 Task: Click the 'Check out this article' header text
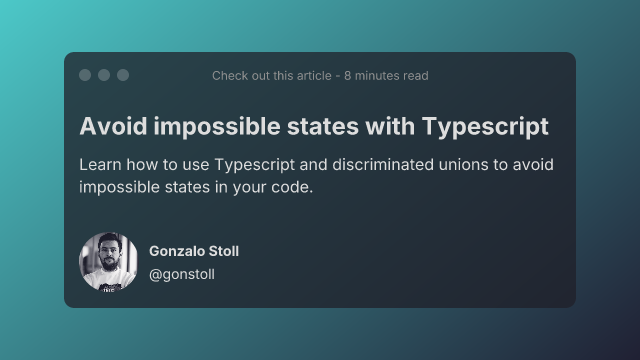tap(271, 76)
